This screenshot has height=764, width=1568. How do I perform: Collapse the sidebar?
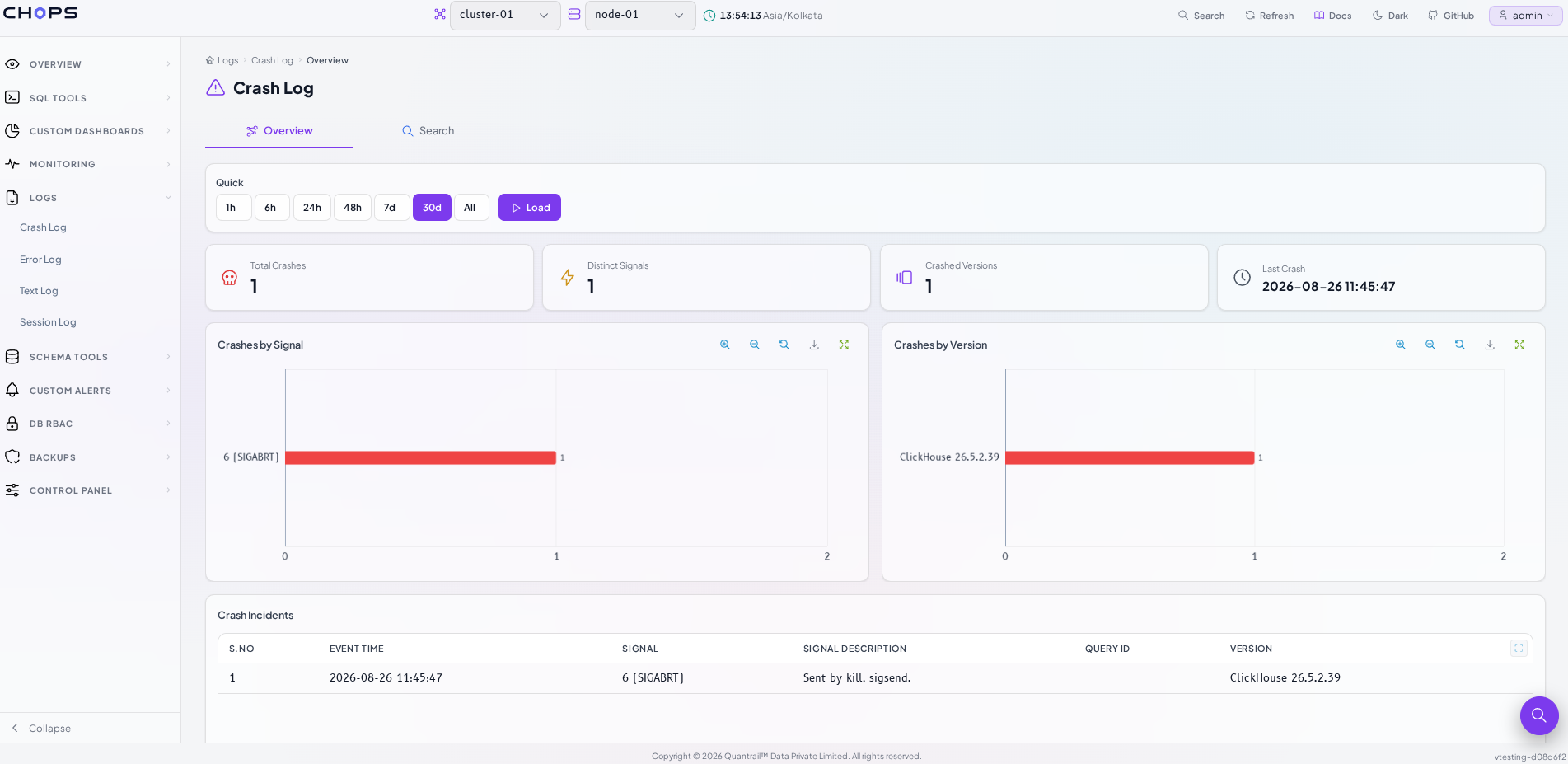pos(41,728)
